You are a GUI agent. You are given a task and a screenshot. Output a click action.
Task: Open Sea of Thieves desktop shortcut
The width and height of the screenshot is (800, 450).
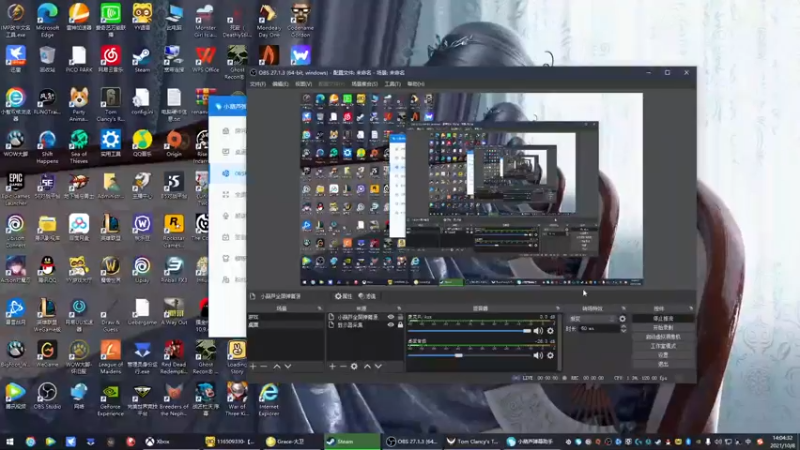[79, 146]
